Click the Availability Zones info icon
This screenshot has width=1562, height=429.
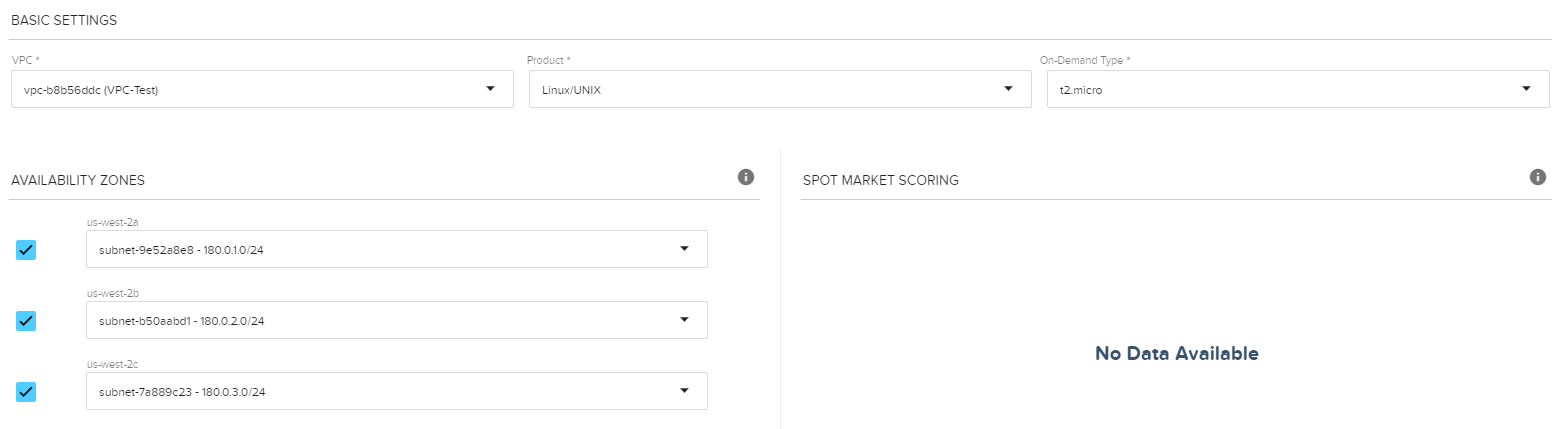pos(745,177)
